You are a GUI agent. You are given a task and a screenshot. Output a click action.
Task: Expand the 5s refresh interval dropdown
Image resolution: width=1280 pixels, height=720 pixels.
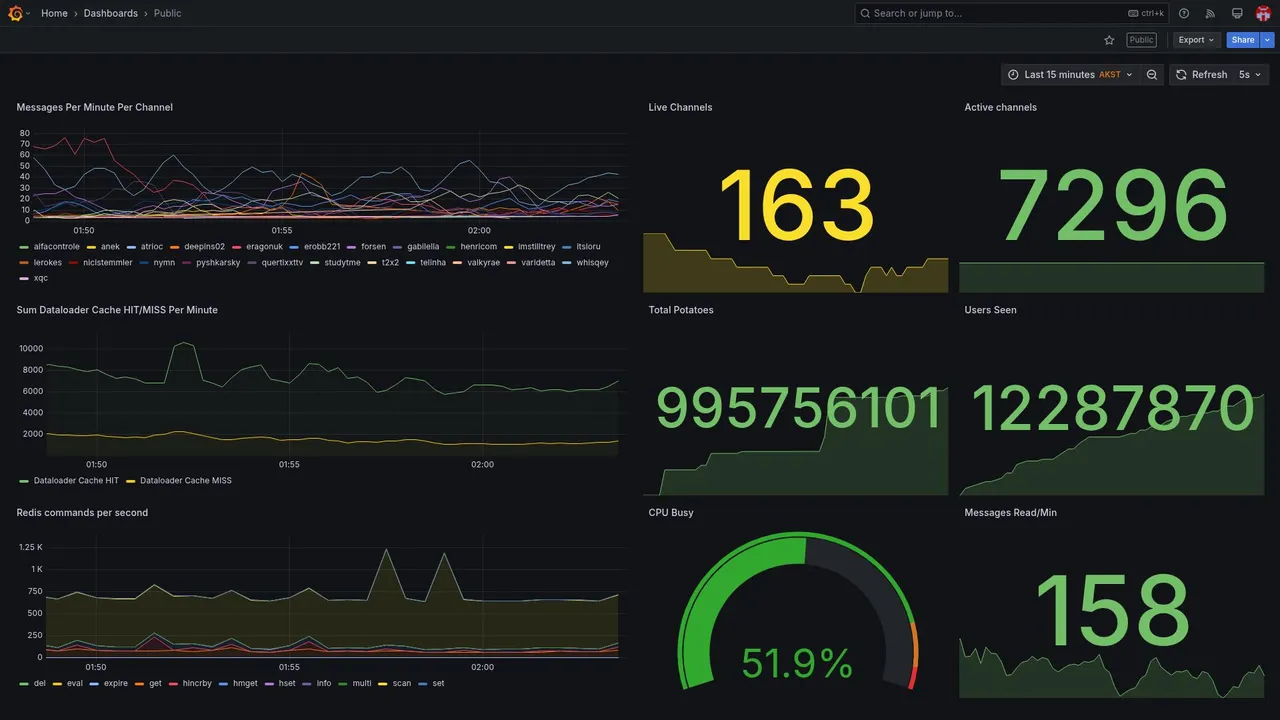tap(1250, 75)
